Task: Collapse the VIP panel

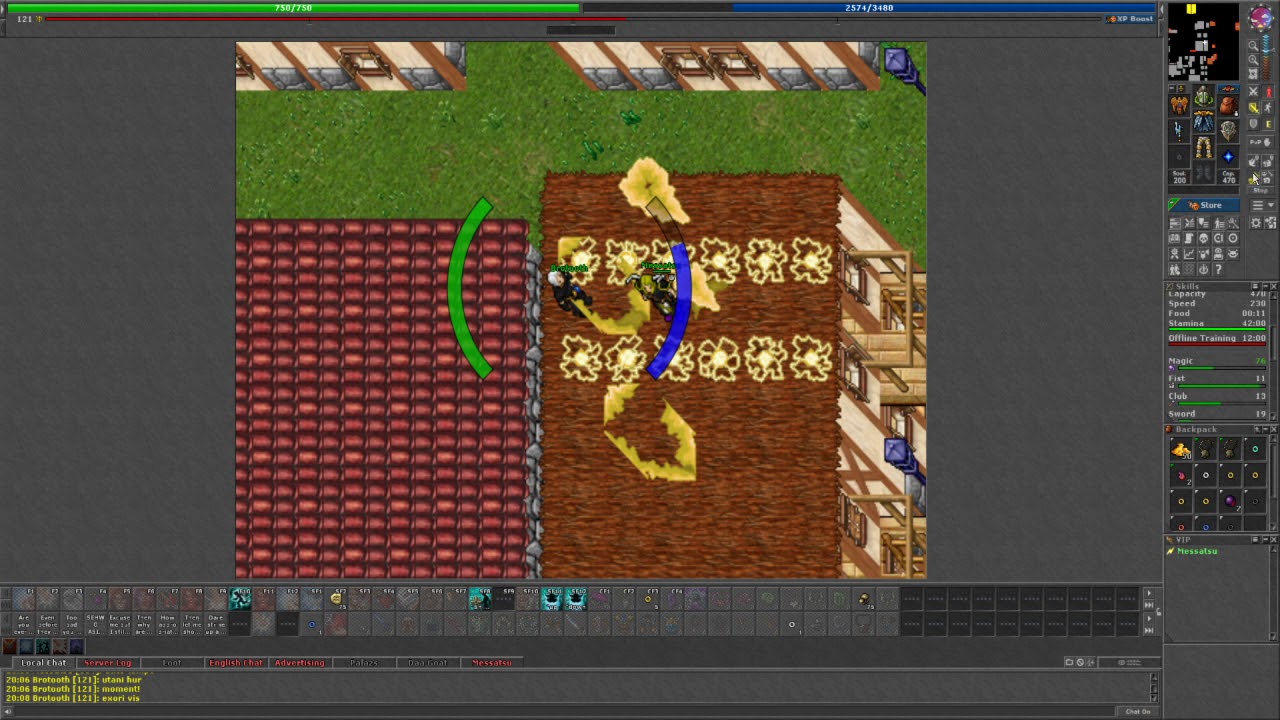Action: [x=1266, y=540]
